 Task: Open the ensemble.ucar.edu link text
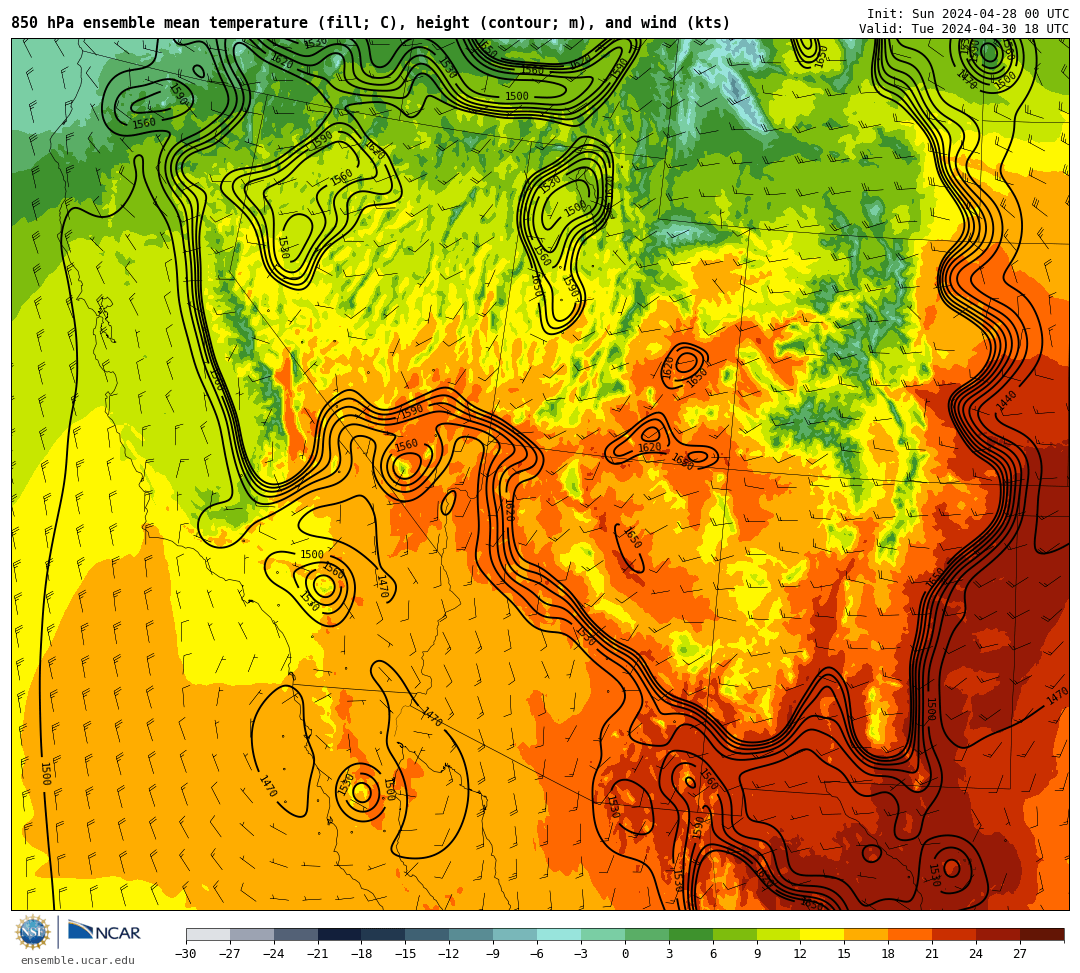[x=78, y=960]
